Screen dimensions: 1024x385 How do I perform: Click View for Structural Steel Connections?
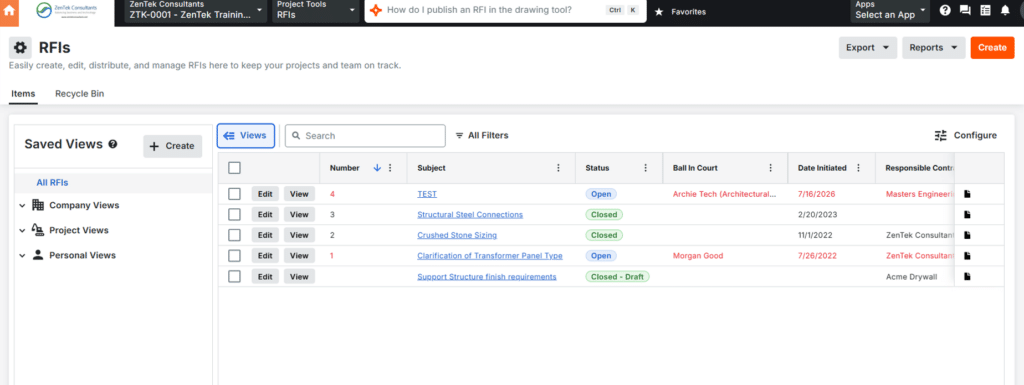pos(299,215)
